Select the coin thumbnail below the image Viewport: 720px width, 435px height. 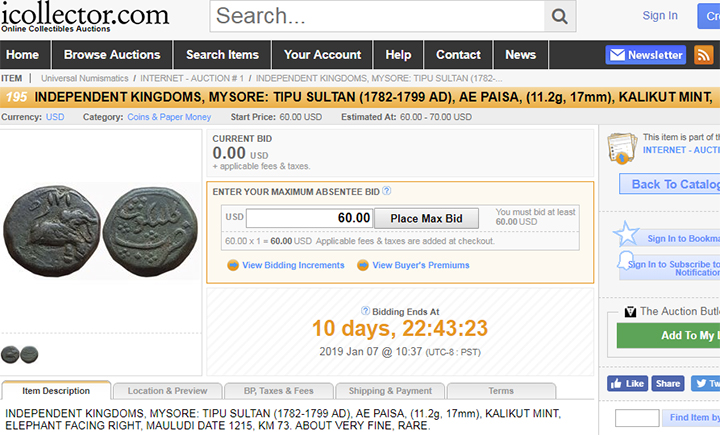tap(20, 355)
